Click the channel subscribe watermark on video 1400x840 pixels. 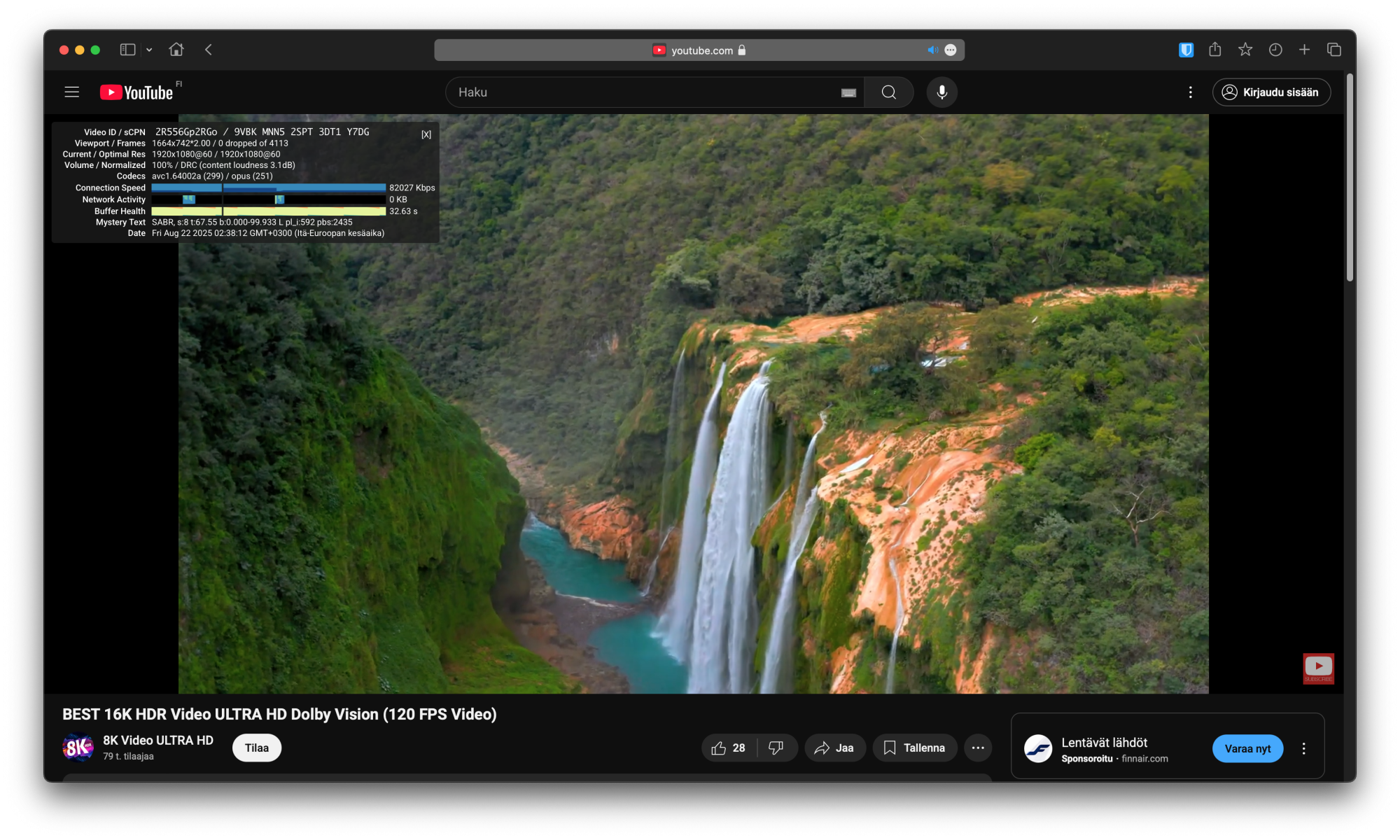coord(1317,668)
